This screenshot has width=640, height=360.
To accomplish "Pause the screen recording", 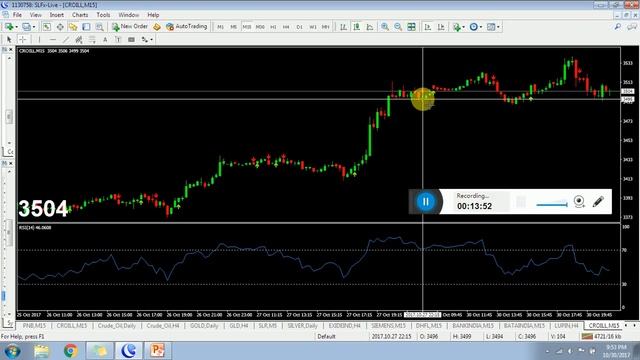I will (425, 202).
